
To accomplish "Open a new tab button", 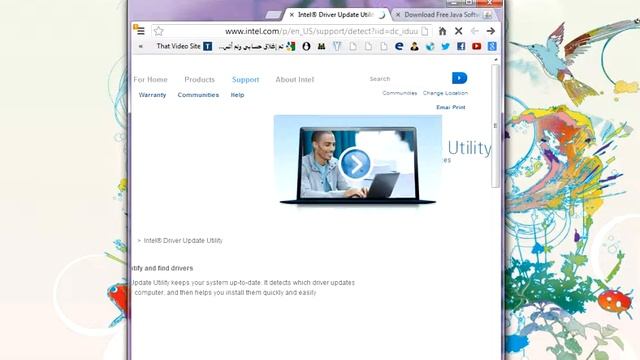I will (x=273, y=15).
